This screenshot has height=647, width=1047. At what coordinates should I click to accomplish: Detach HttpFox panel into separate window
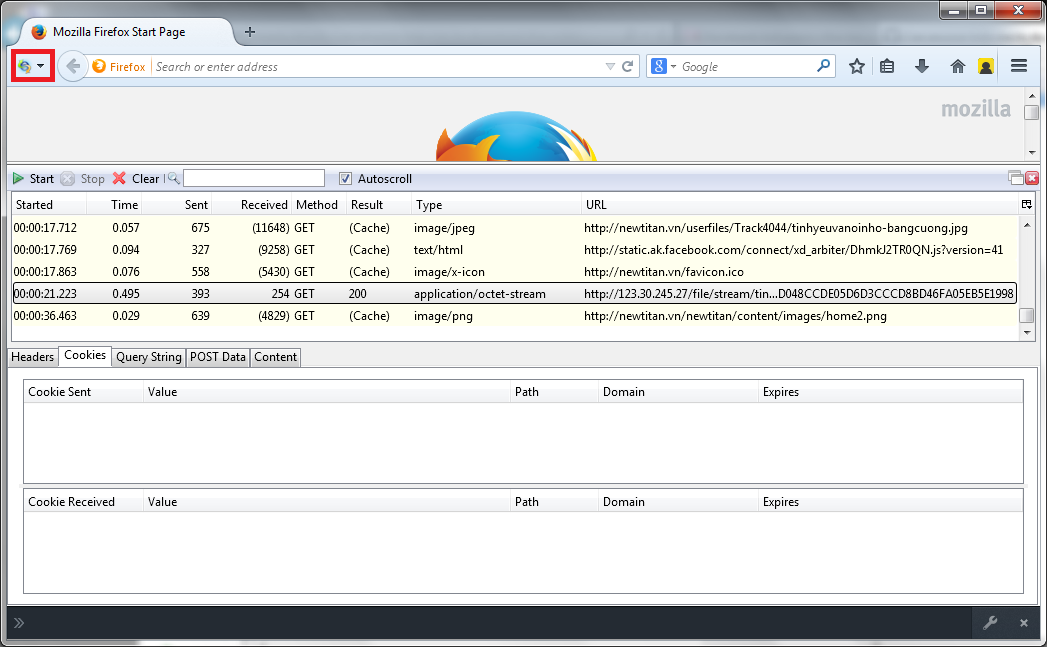click(1016, 178)
